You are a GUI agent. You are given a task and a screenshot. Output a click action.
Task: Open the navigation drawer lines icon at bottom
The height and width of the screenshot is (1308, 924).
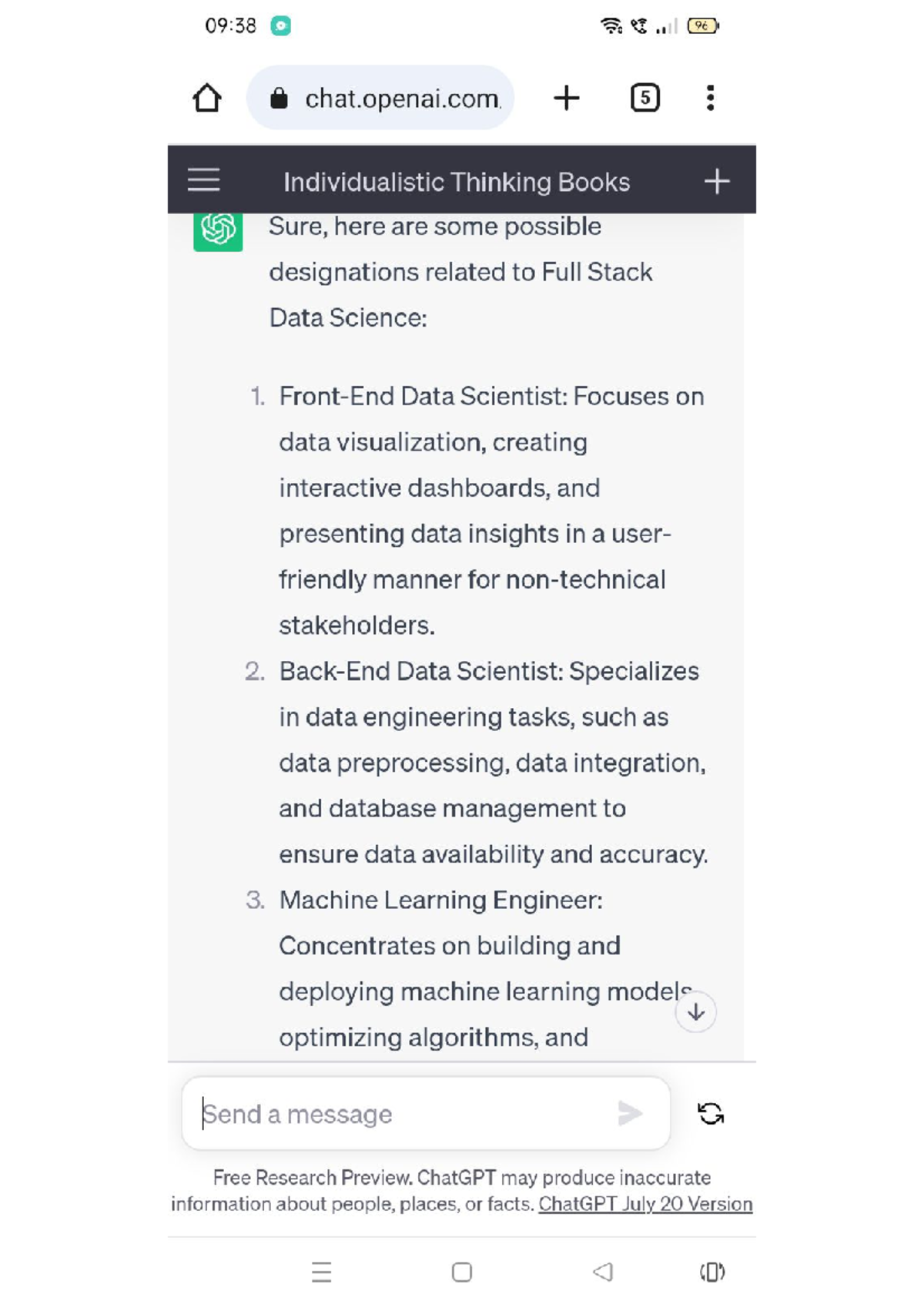[x=320, y=1272]
